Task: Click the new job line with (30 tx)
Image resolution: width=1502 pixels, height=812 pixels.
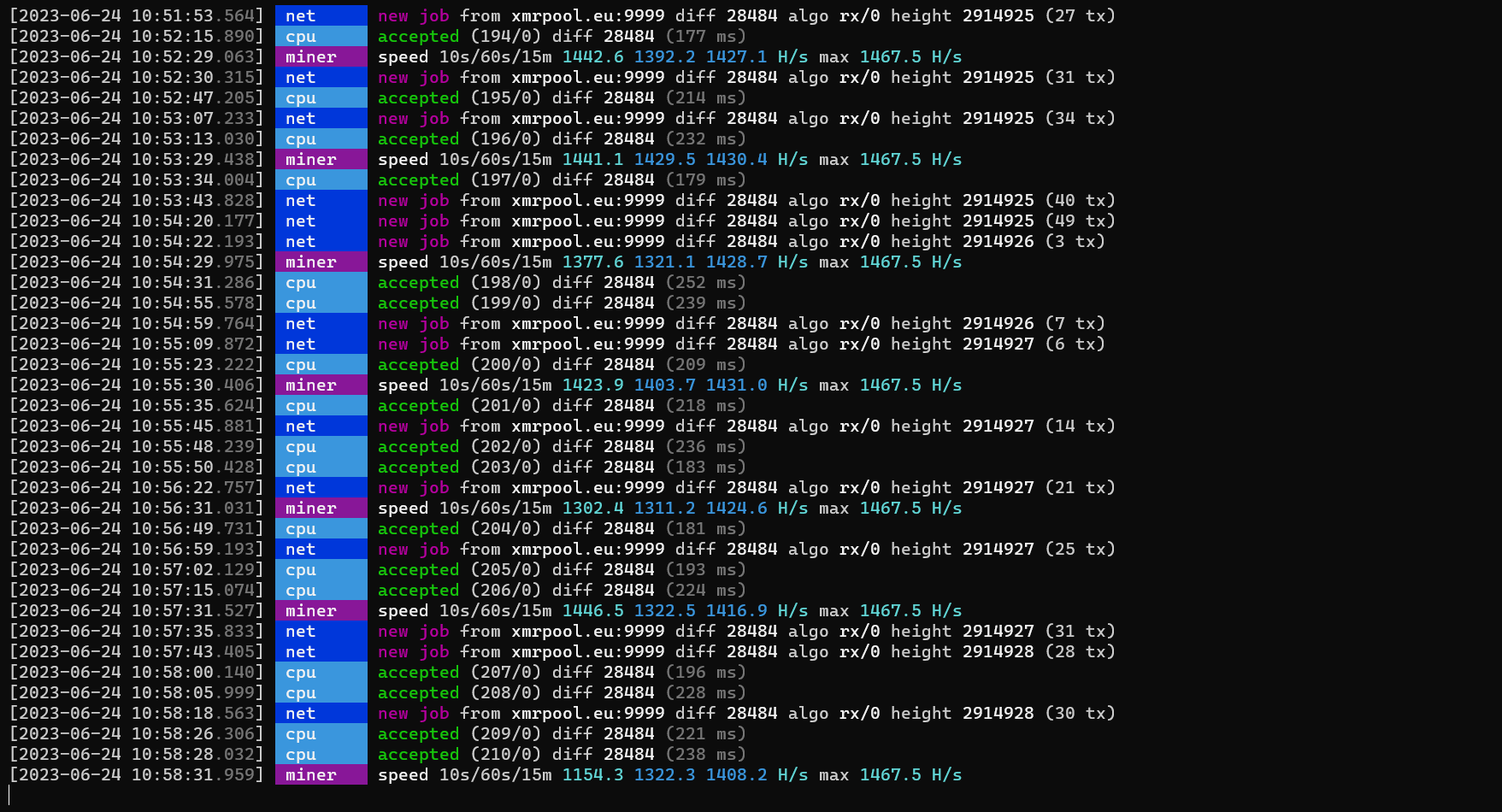Action: [x=746, y=713]
